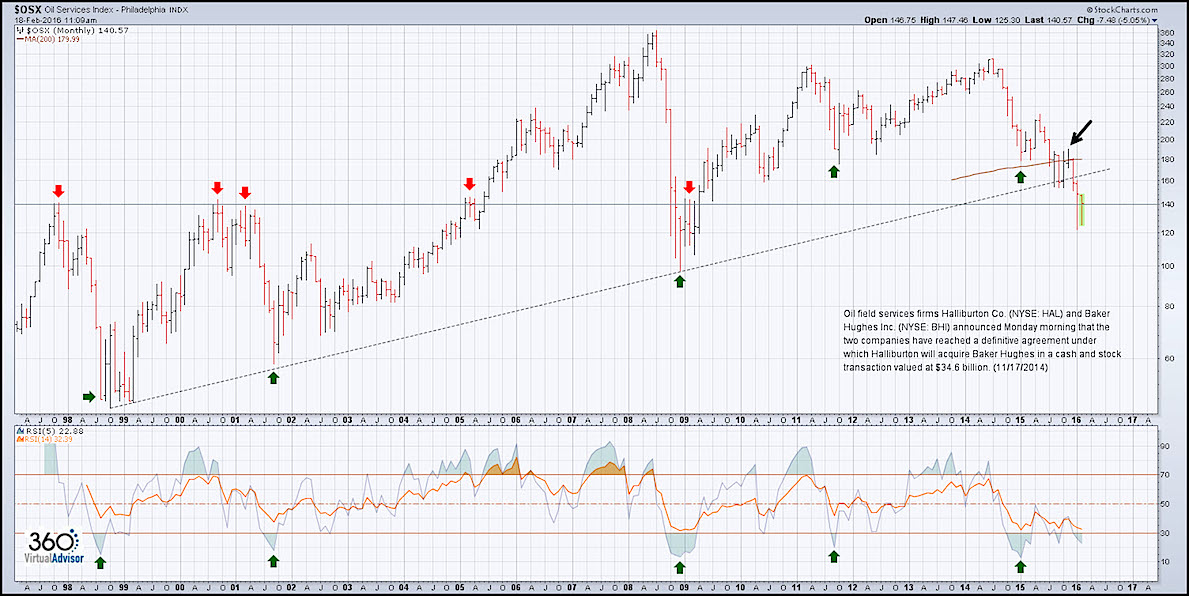1189x596 pixels.
Task: Click the 200 price axis label
Action: pos(1167,140)
